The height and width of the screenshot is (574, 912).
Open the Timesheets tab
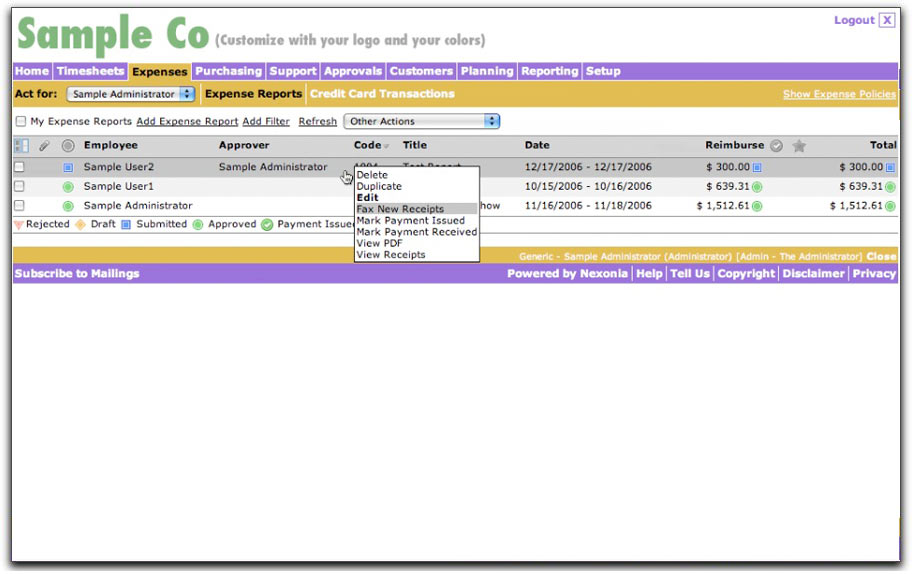[x=90, y=71]
